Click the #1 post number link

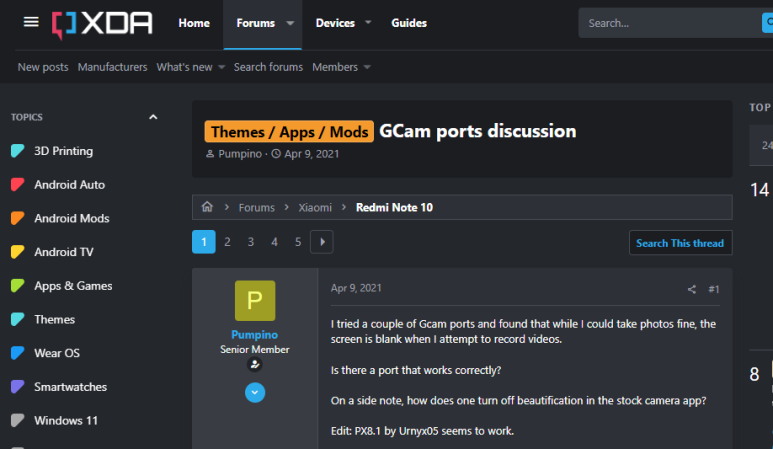(714, 289)
